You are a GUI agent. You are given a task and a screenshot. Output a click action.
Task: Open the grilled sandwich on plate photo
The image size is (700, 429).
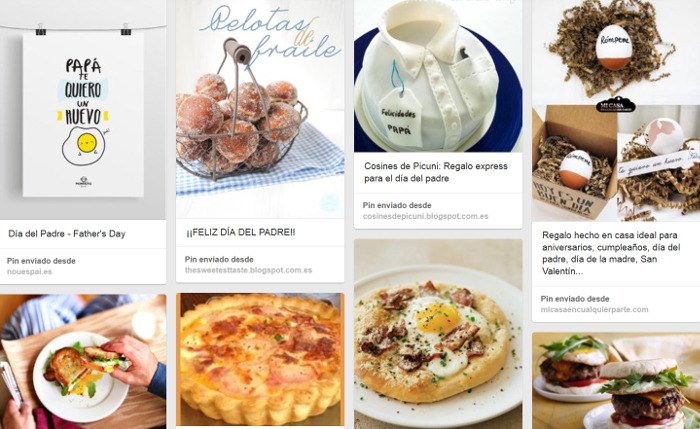(x=83, y=362)
